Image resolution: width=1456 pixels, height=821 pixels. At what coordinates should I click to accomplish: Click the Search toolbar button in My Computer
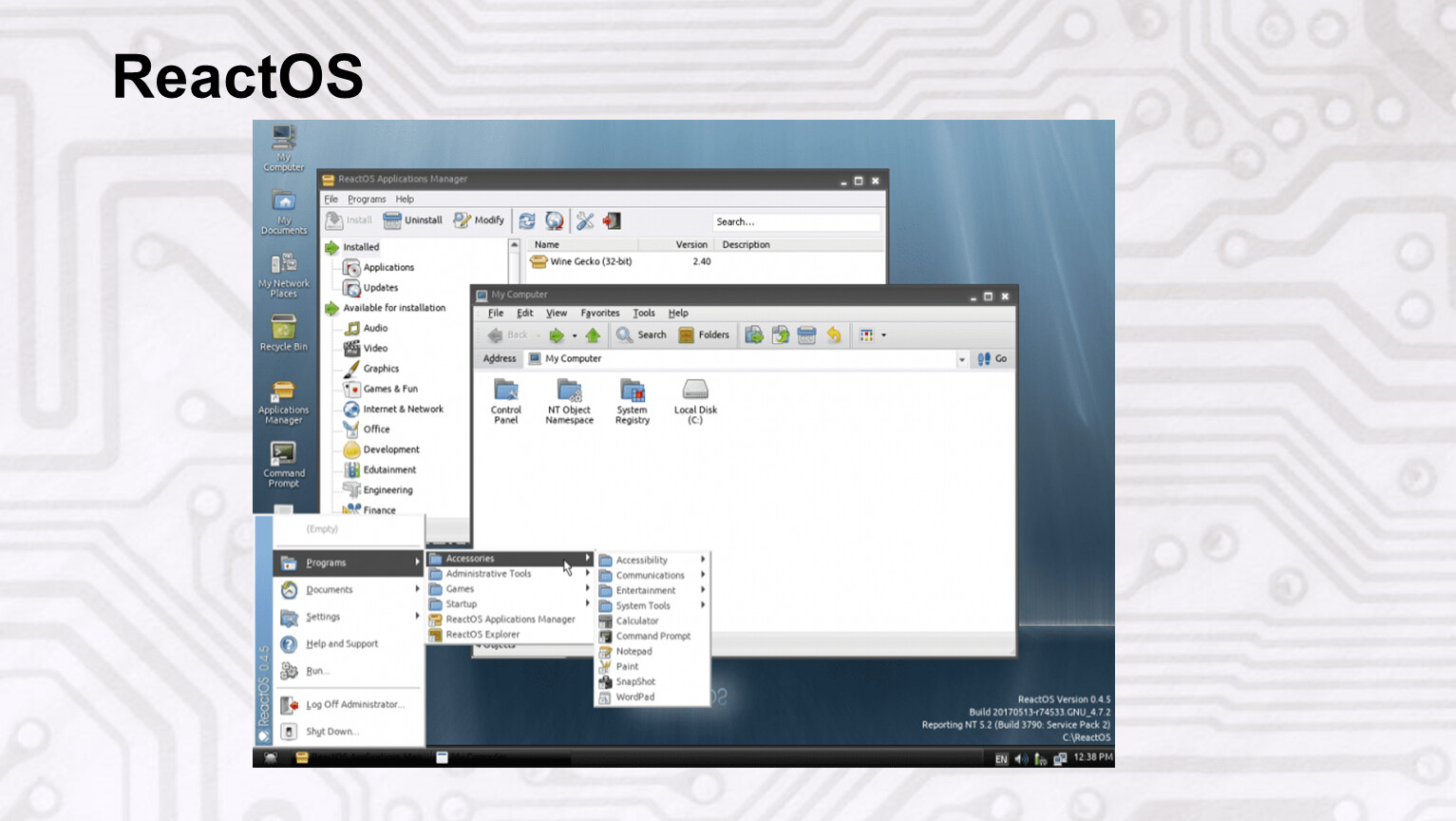tap(641, 335)
